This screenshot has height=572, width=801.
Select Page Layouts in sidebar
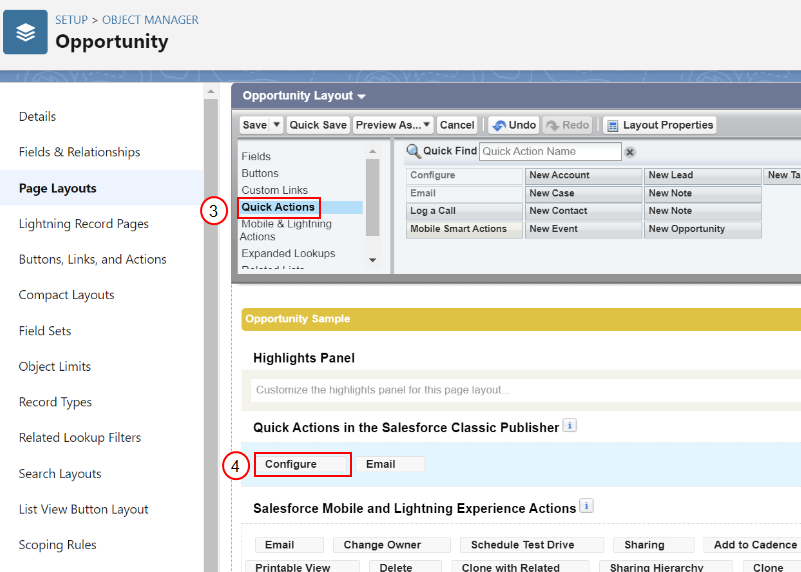[58, 188]
